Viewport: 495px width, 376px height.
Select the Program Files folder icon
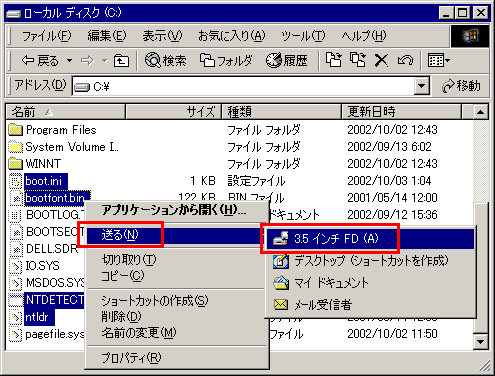(15, 130)
